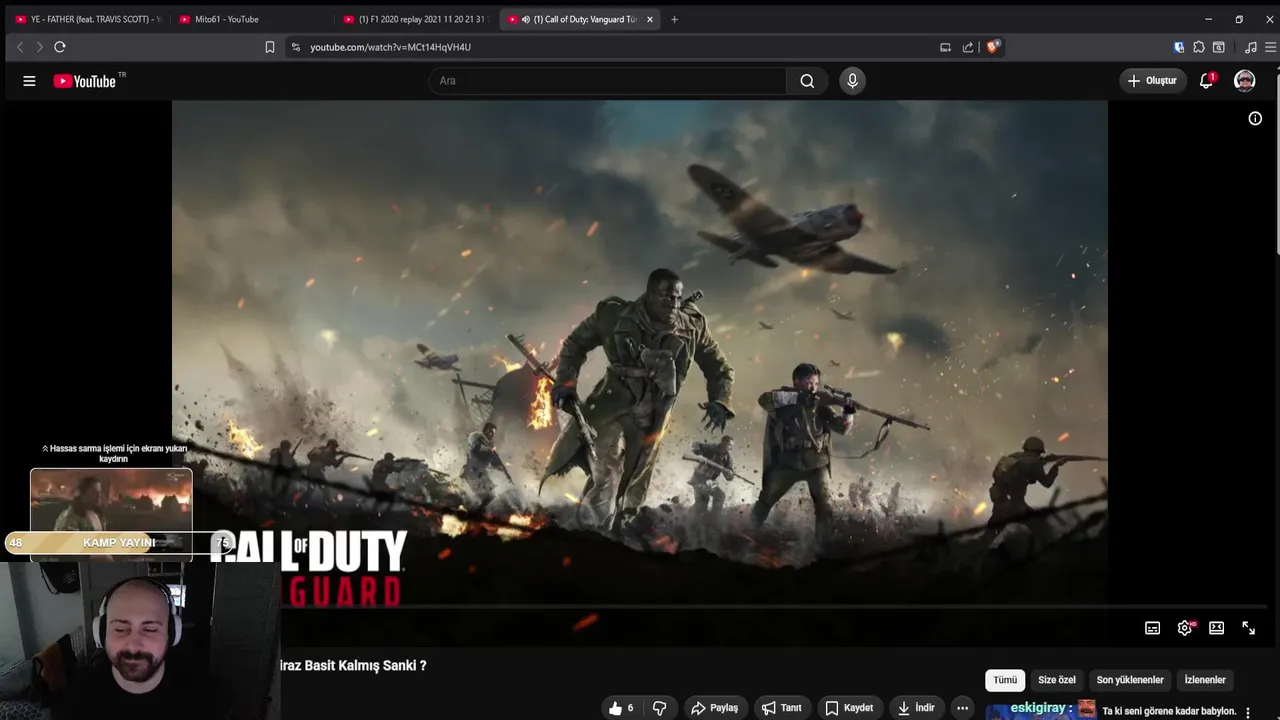The height and width of the screenshot is (720, 1280).
Task: Bookmark this page
Action: point(269,47)
